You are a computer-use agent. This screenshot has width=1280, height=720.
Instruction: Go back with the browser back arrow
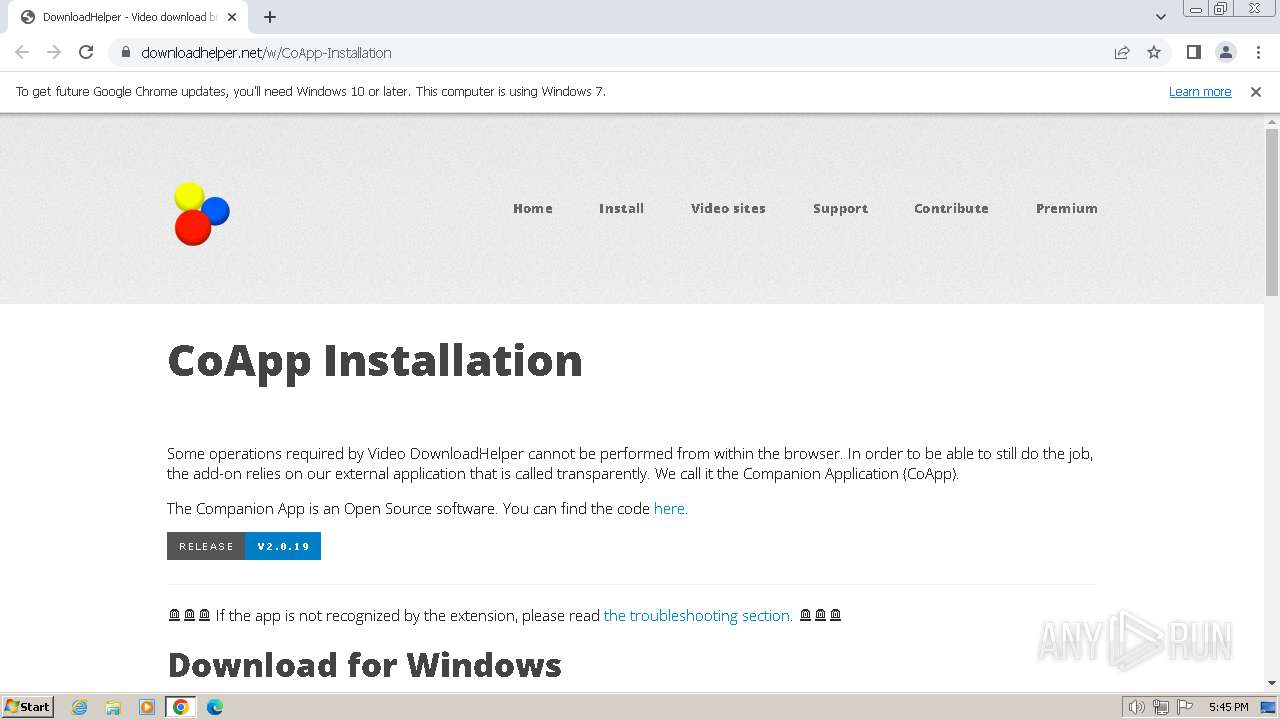pyautogui.click(x=22, y=52)
